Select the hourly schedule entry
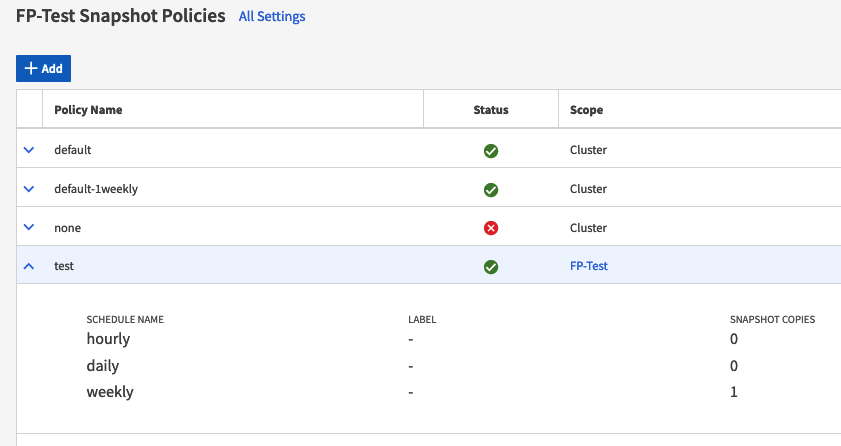The height and width of the screenshot is (446, 841). click(108, 339)
